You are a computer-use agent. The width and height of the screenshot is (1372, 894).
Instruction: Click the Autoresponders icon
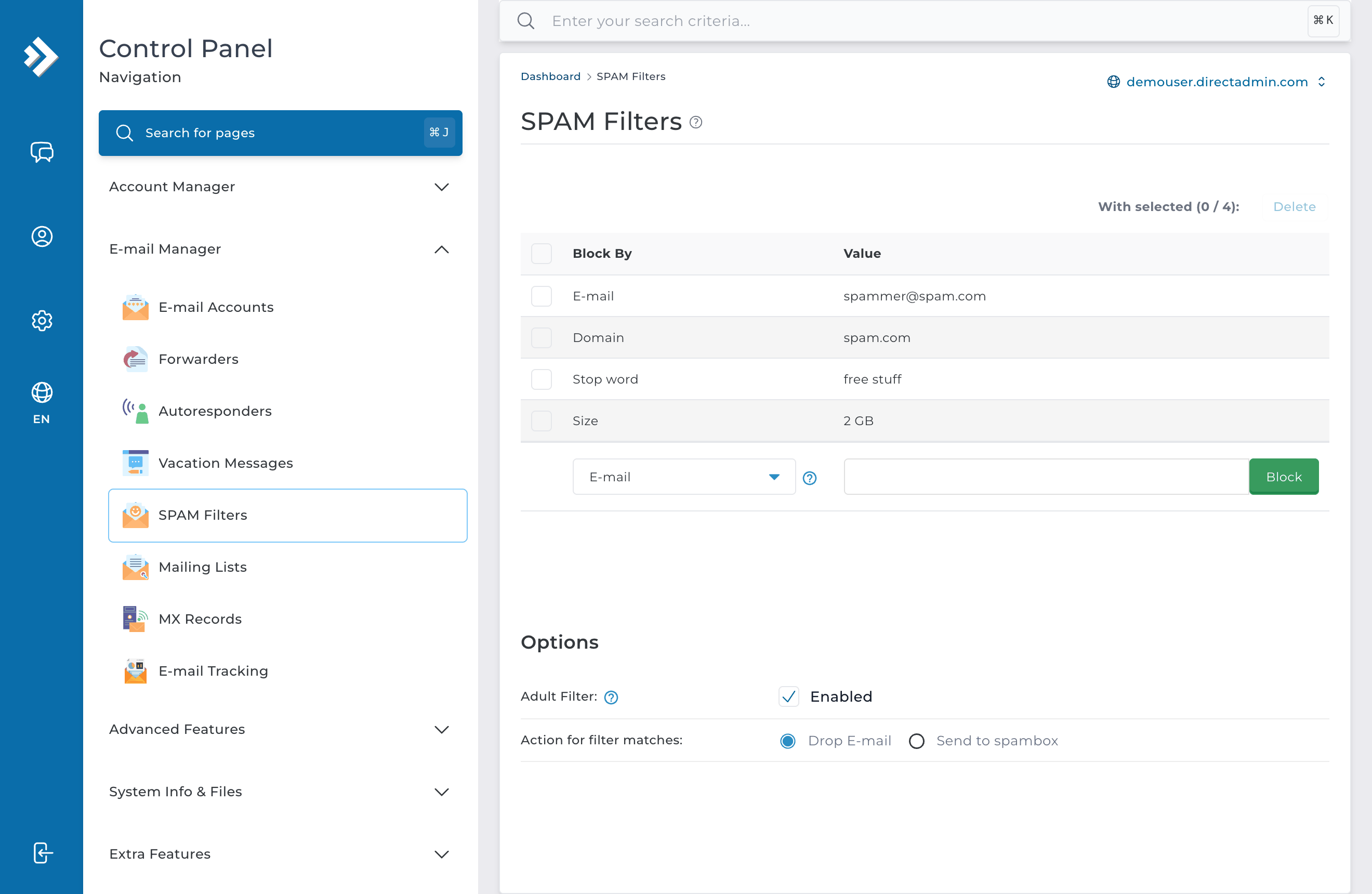click(136, 411)
